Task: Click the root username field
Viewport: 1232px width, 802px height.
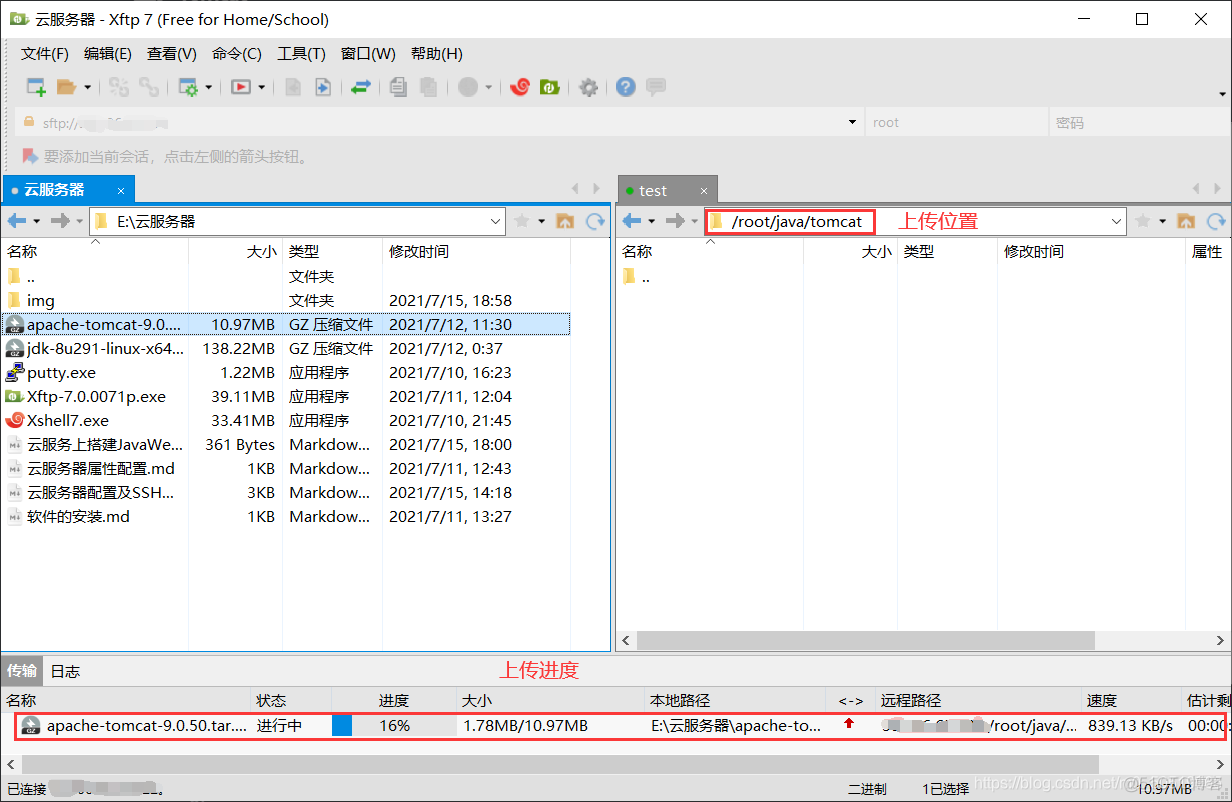Action: (955, 123)
